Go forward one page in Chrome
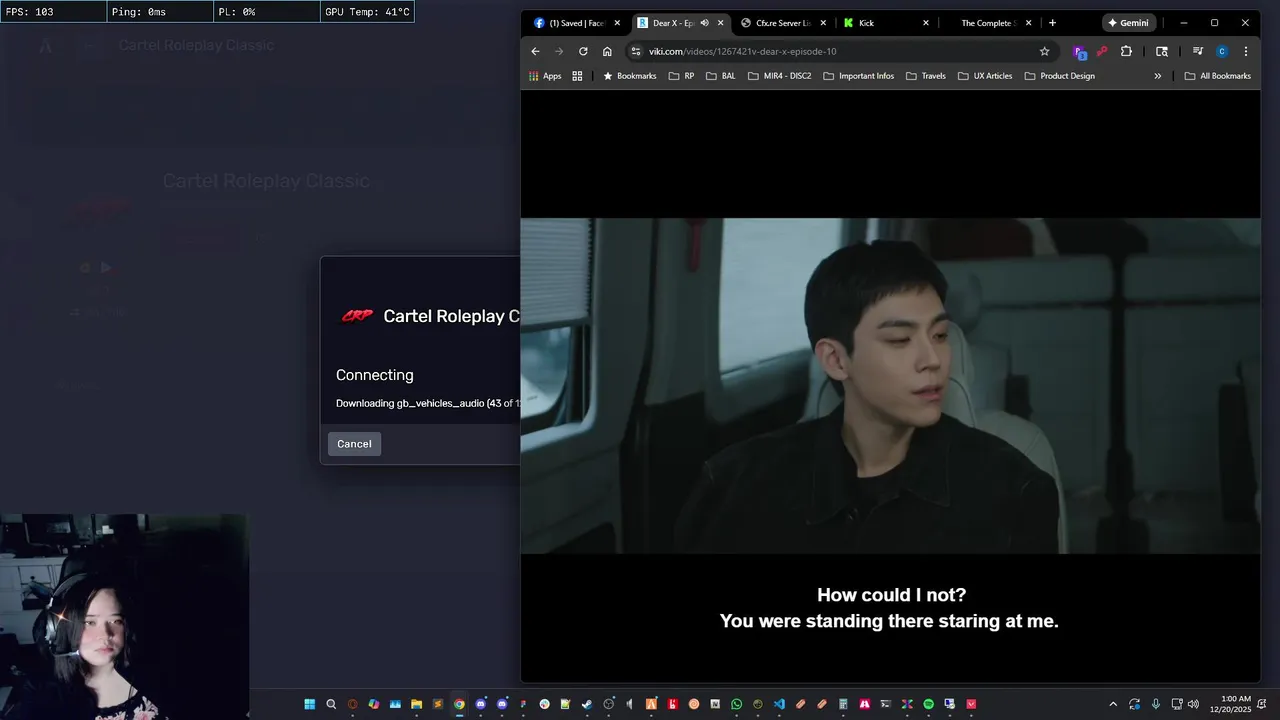 [559, 51]
